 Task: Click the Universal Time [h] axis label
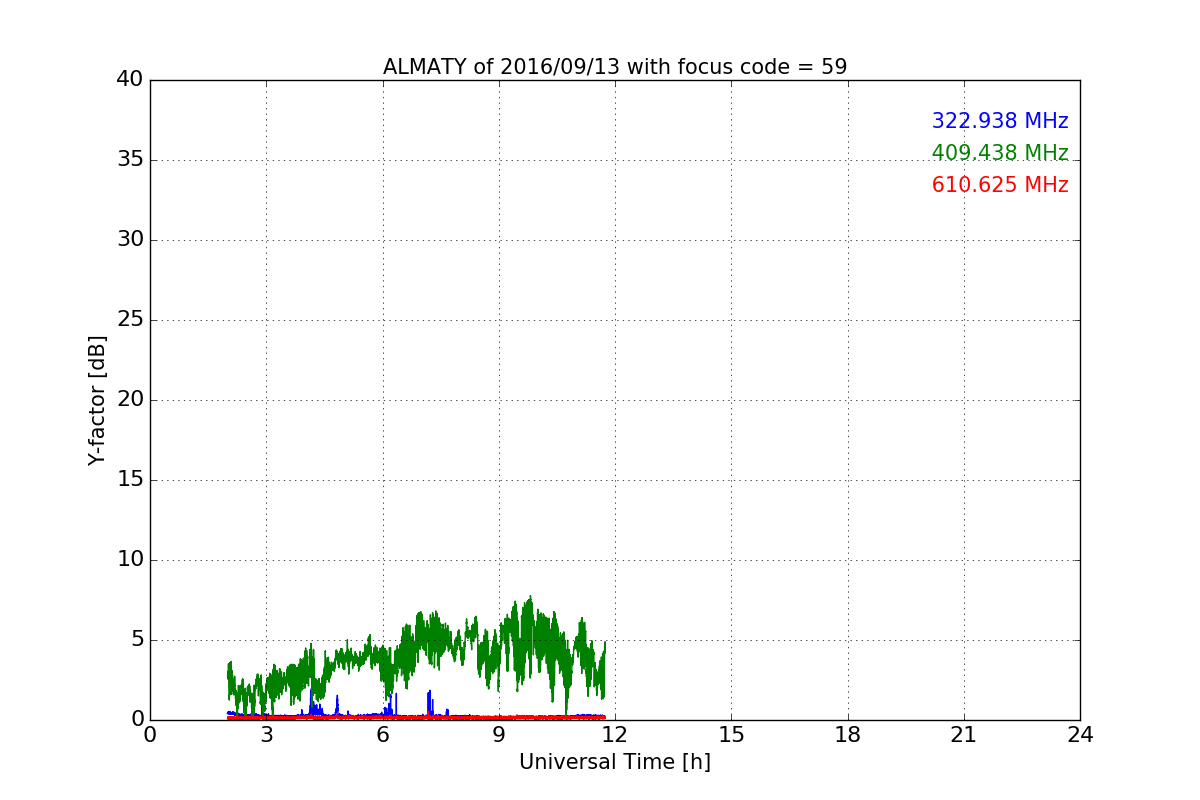[614, 762]
